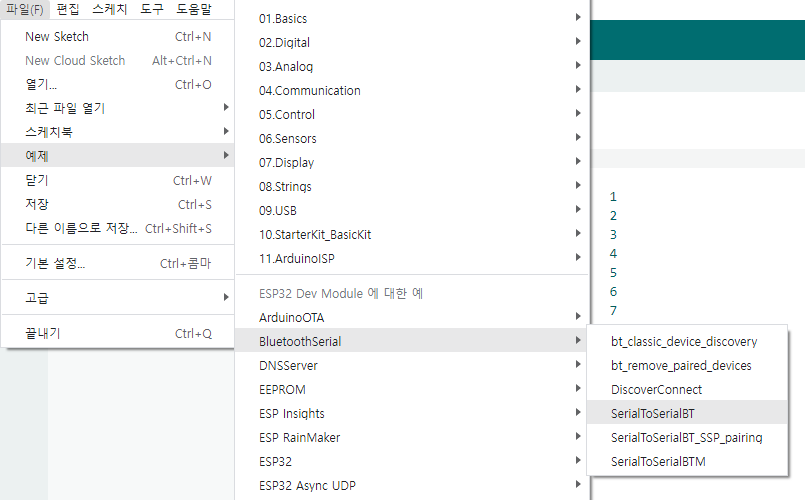Open the 도구 menu

pos(152,9)
